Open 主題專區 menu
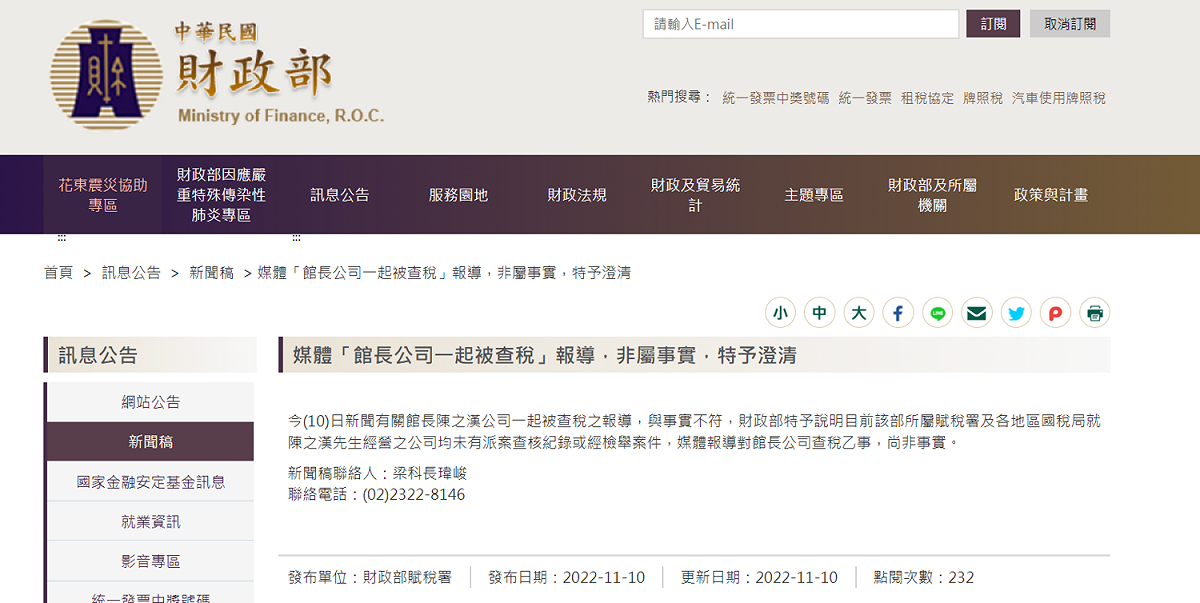The width and height of the screenshot is (1200, 603). tap(814, 195)
